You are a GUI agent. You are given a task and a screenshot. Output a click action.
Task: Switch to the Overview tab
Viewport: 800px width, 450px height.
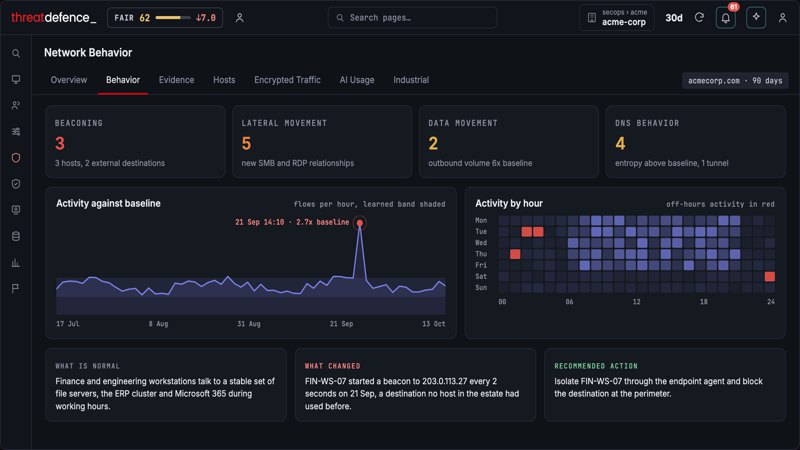click(x=69, y=80)
